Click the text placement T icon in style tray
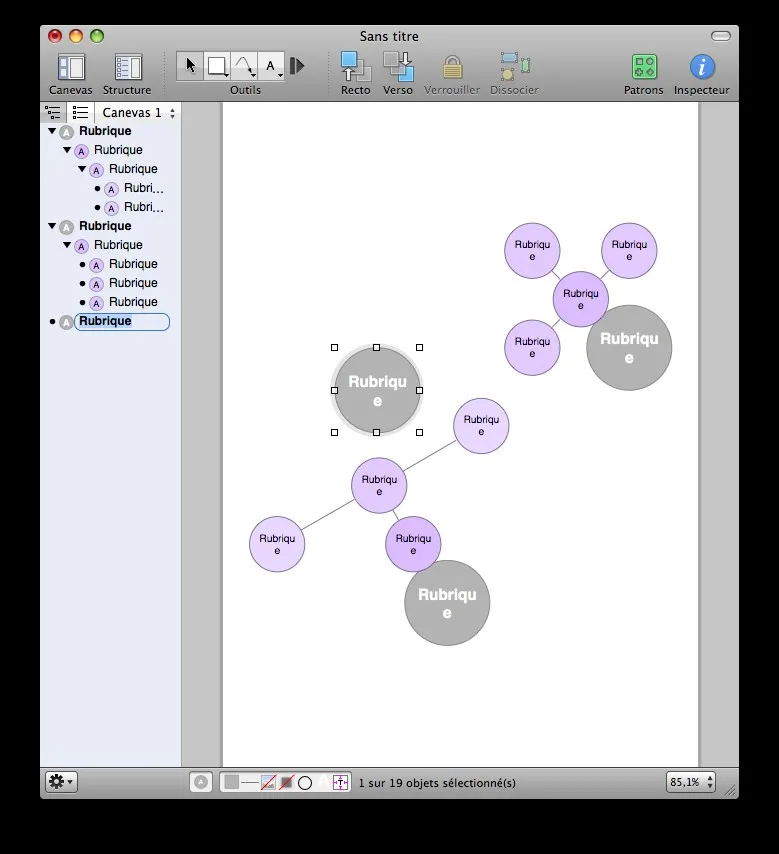The width and height of the screenshot is (779, 854). (340, 783)
